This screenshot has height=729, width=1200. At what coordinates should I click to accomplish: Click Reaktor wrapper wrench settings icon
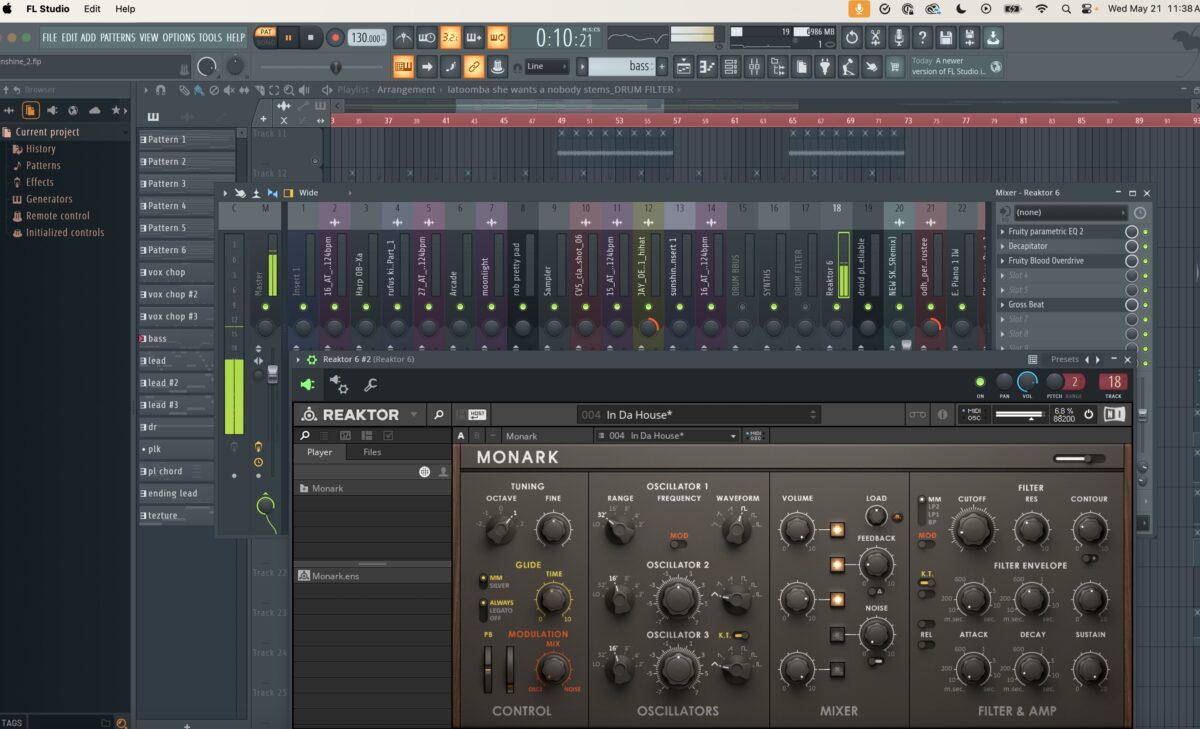pyautogui.click(x=370, y=385)
